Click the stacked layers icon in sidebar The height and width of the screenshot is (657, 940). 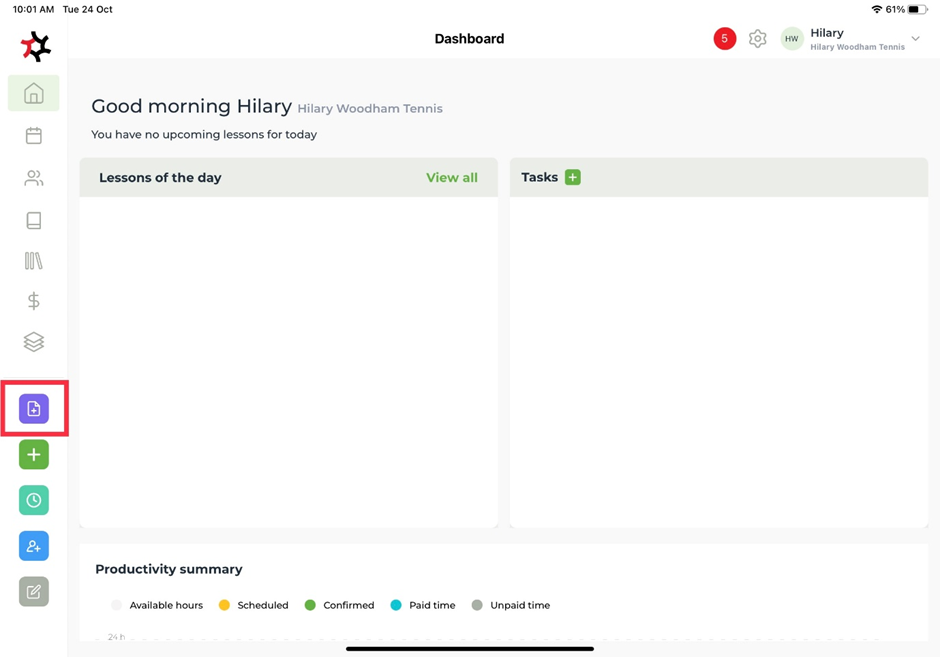[34, 342]
